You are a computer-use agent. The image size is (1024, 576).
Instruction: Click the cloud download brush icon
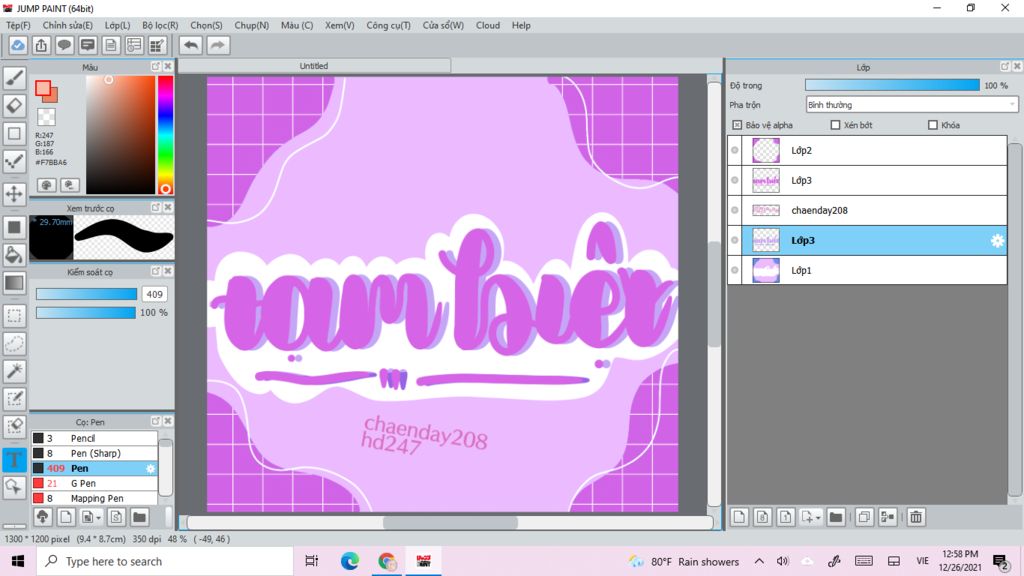42,517
